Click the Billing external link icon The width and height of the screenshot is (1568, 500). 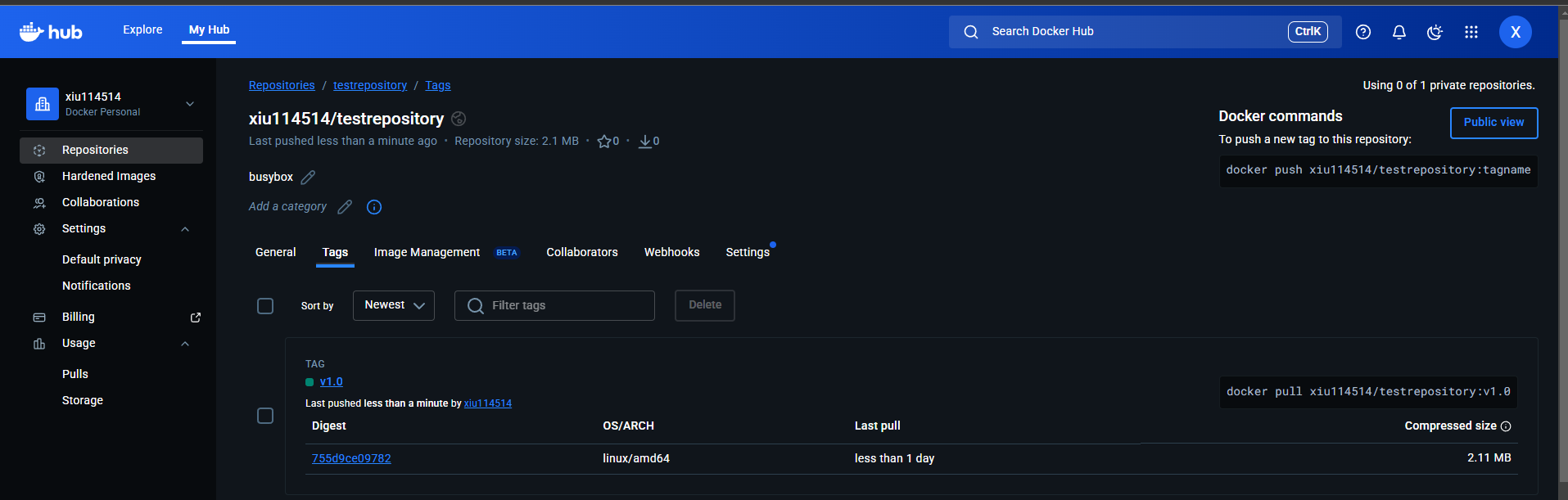pos(196,318)
